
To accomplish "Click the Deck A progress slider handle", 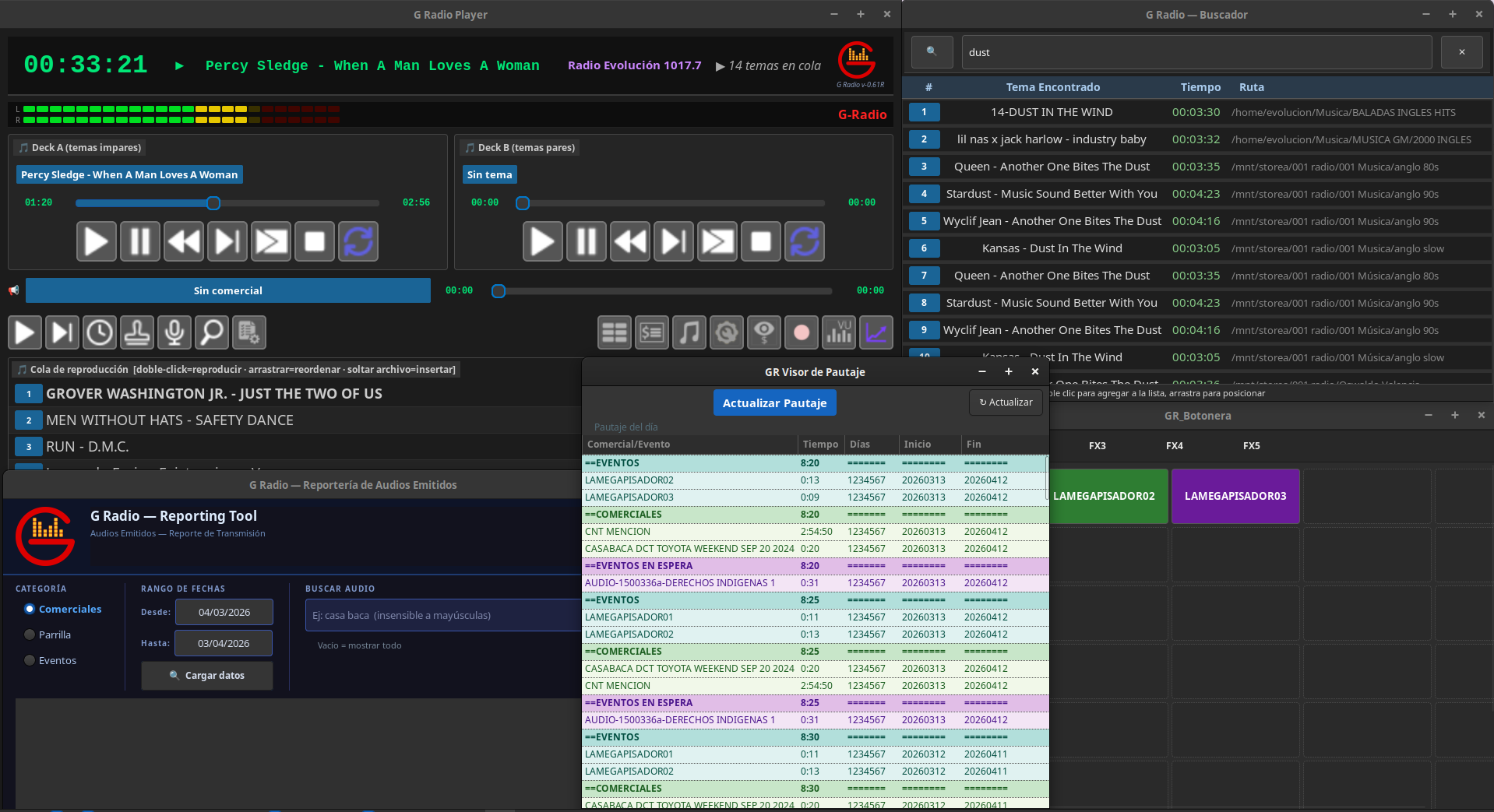I will coord(213,203).
